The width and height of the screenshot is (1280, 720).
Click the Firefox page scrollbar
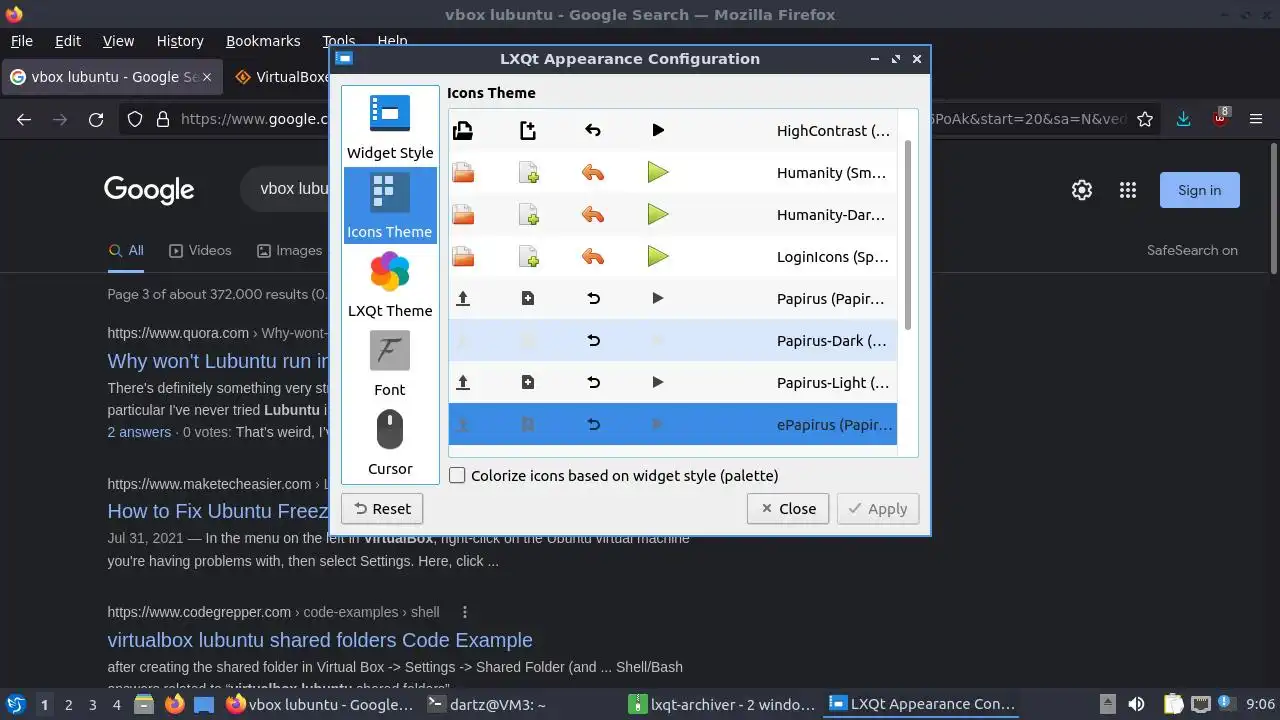1274,210
